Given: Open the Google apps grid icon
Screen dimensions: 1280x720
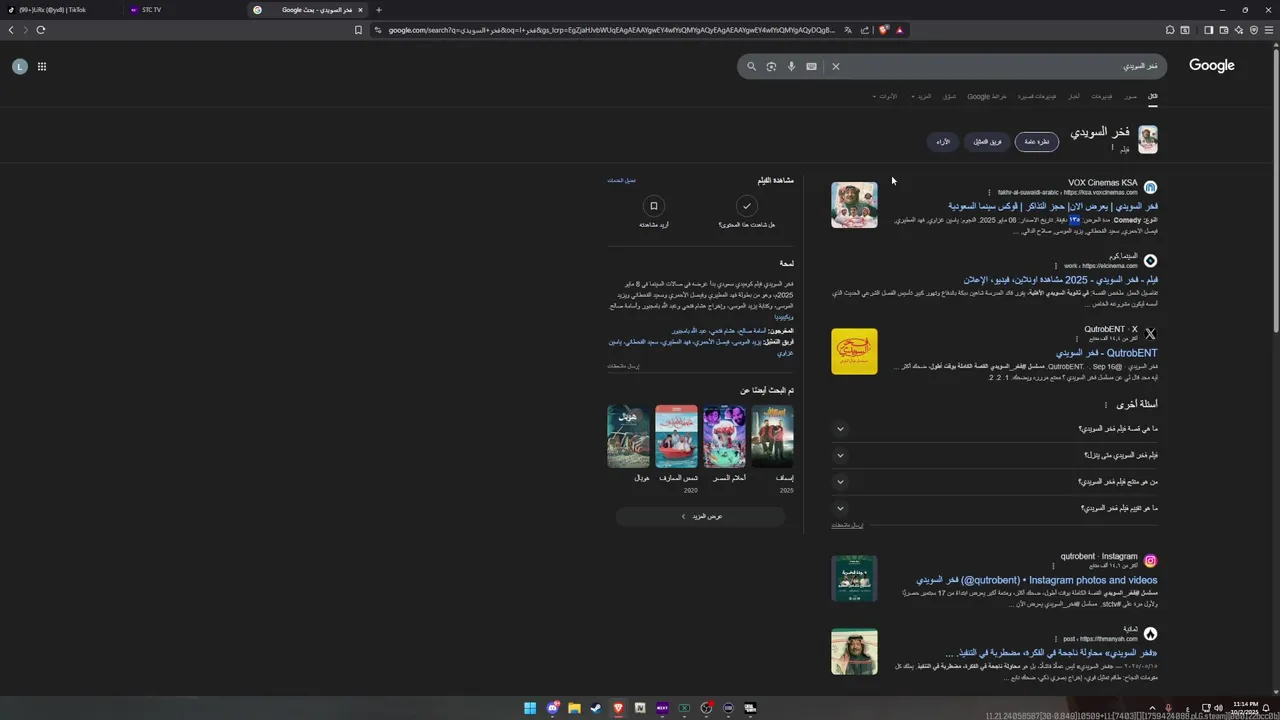Looking at the screenshot, I should pos(42,67).
